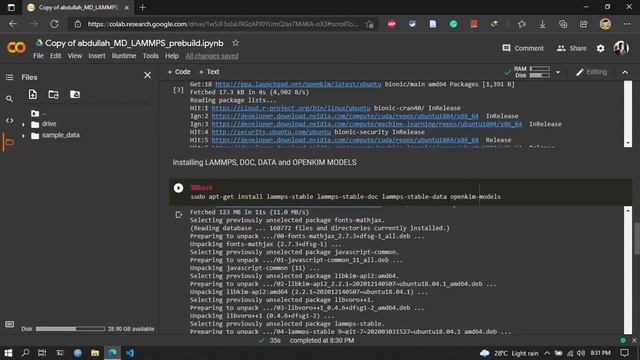The height and width of the screenshot is (360, 640).
Task: Open the ppa.launchpad.net openkim link
Action: (298, 84)
